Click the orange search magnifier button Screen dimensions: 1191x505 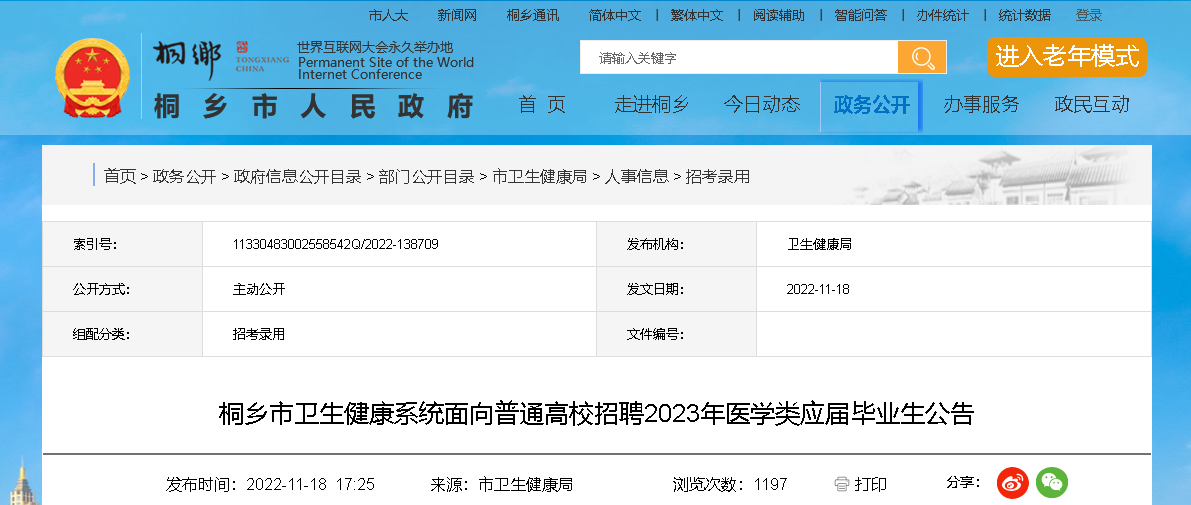pyautogui.click(x=921, y=57)
